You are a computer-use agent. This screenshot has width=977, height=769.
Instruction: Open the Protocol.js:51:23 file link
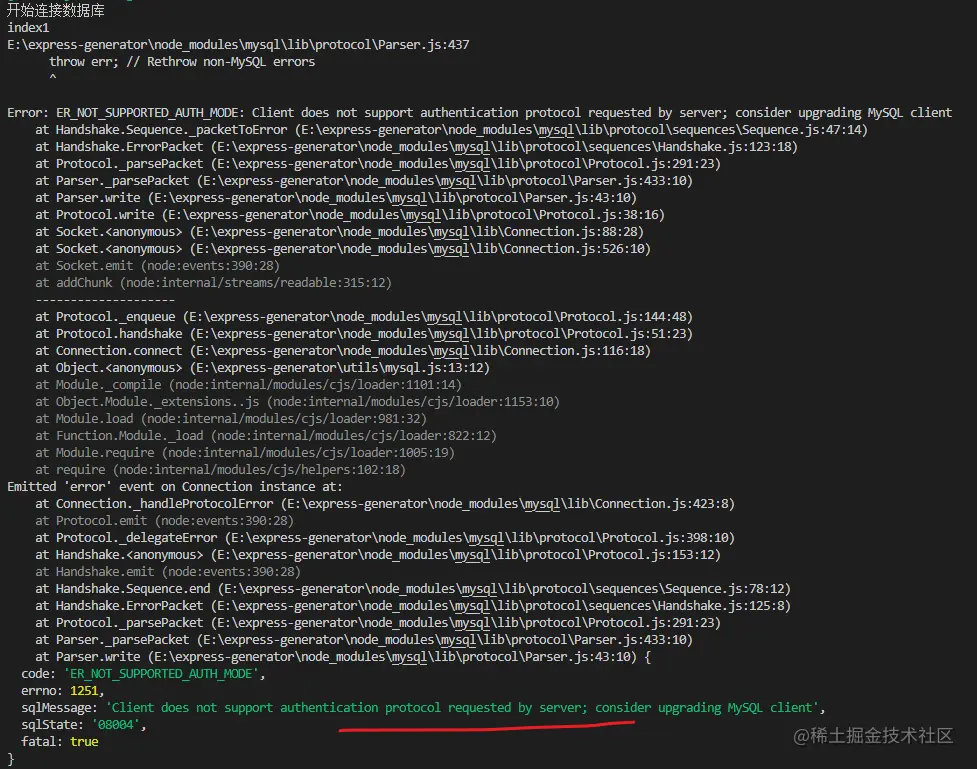(441, 334)
